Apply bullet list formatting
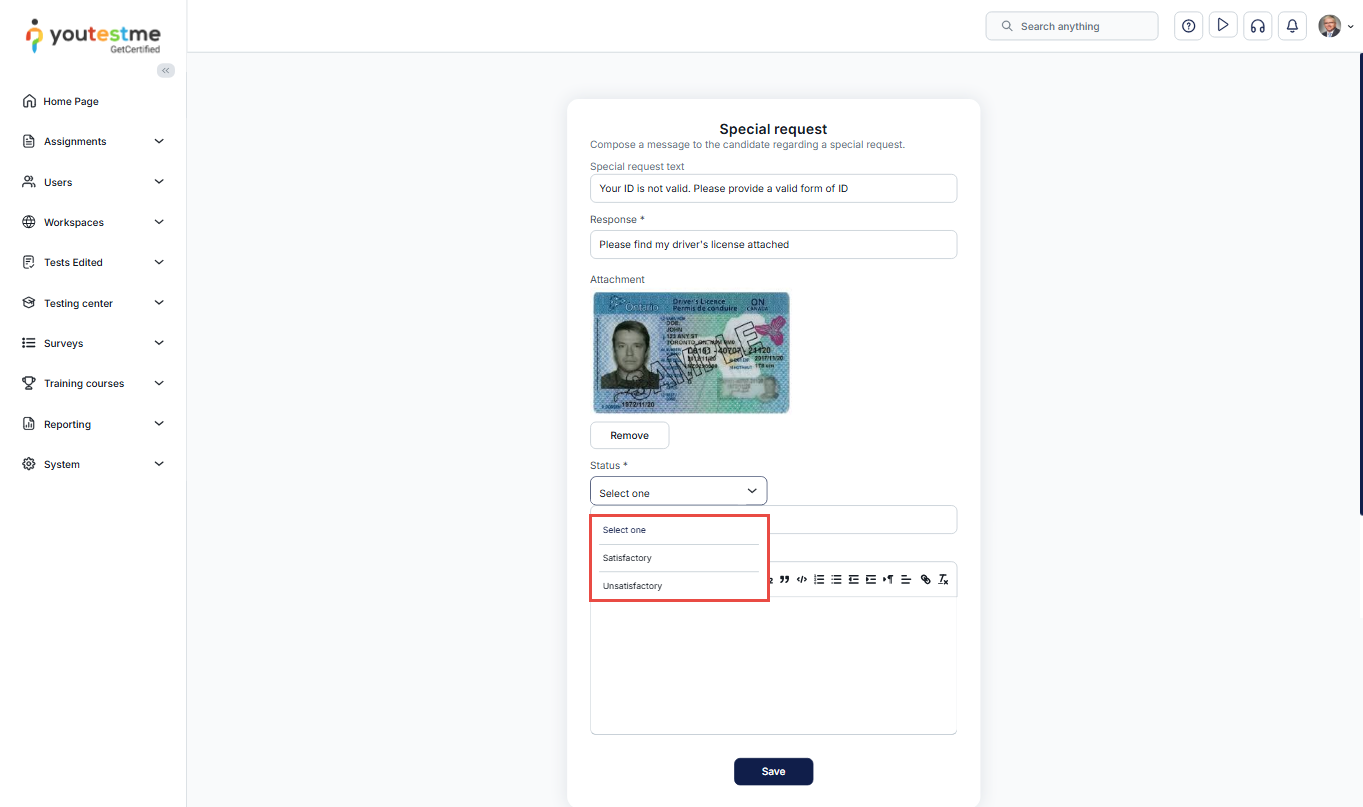 coord(836,579)
